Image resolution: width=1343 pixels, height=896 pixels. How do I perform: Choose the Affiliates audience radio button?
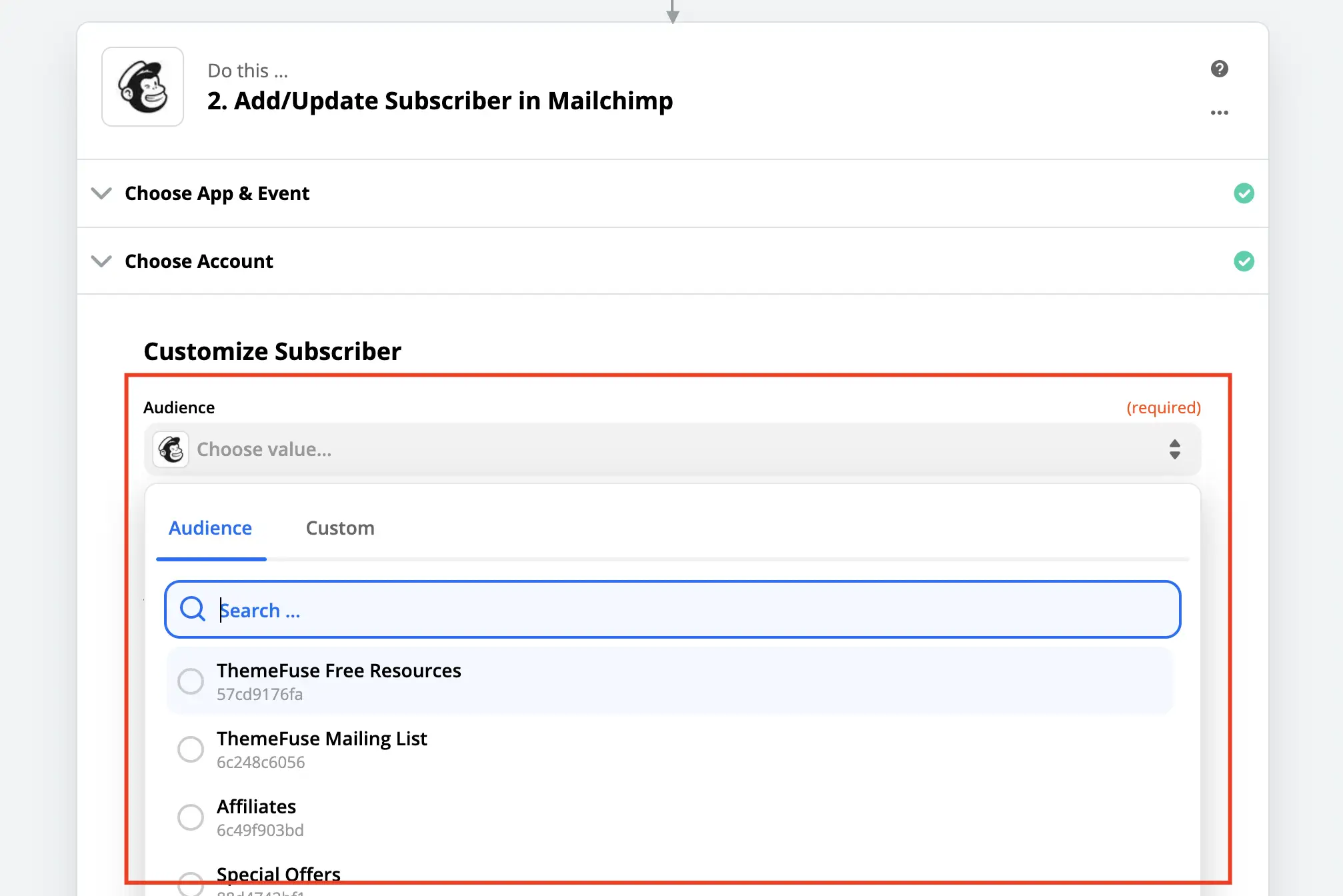pyautogui.click(x=191, y=817)
